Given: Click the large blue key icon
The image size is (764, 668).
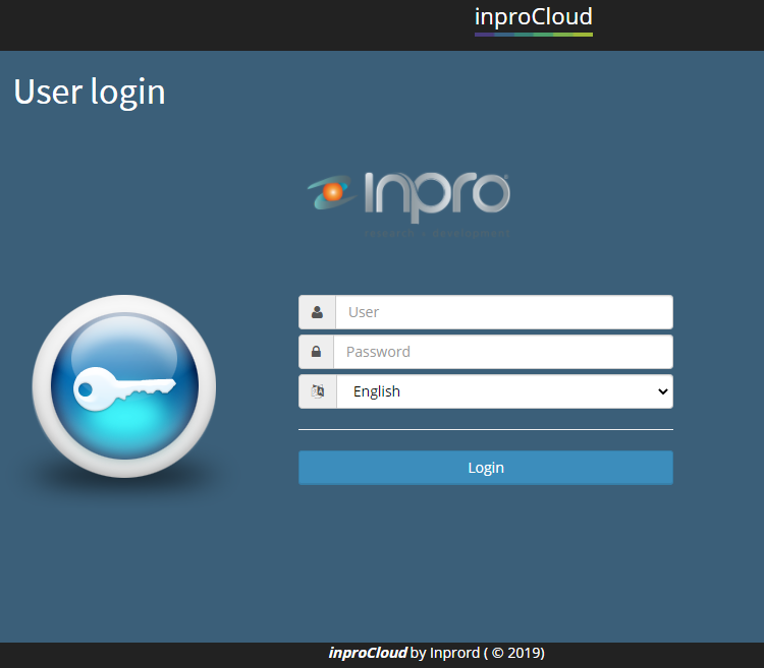Looking at the screenshot, I should pos(124,386).
